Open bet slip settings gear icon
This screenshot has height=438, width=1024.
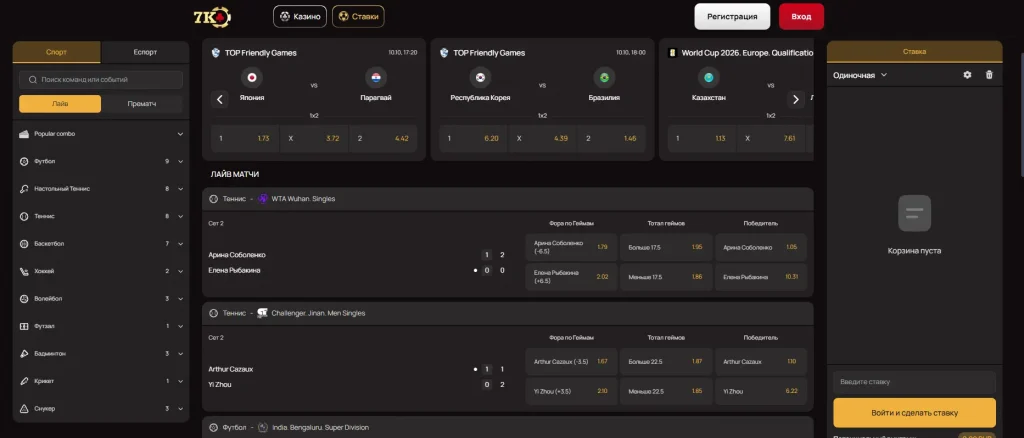(x=967, y=75)
